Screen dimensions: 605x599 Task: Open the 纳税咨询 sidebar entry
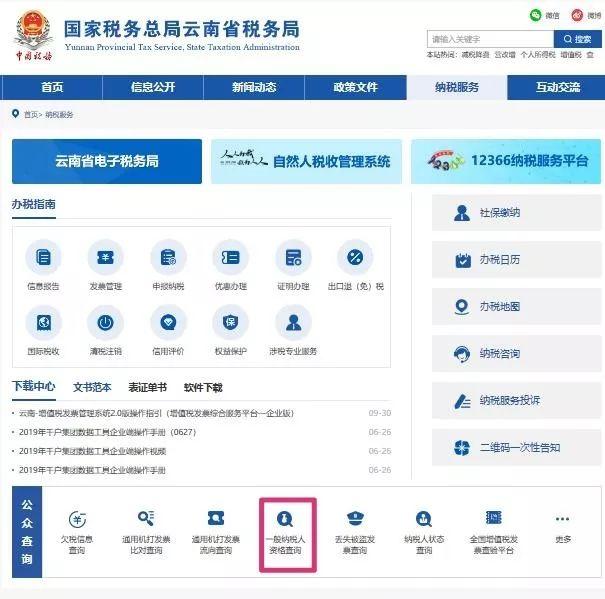(x=516, y=354)
